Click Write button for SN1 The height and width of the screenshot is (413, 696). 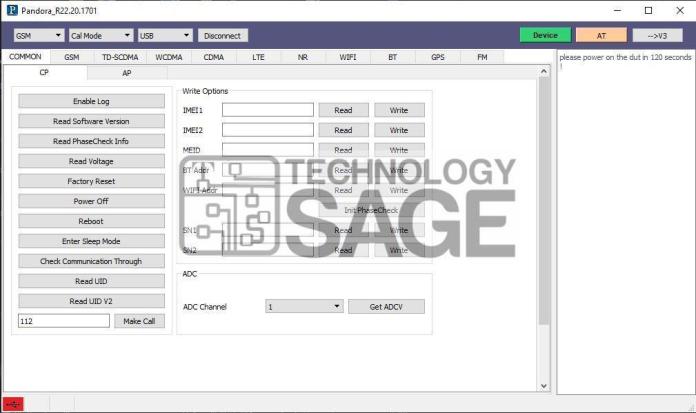[399, 230]
